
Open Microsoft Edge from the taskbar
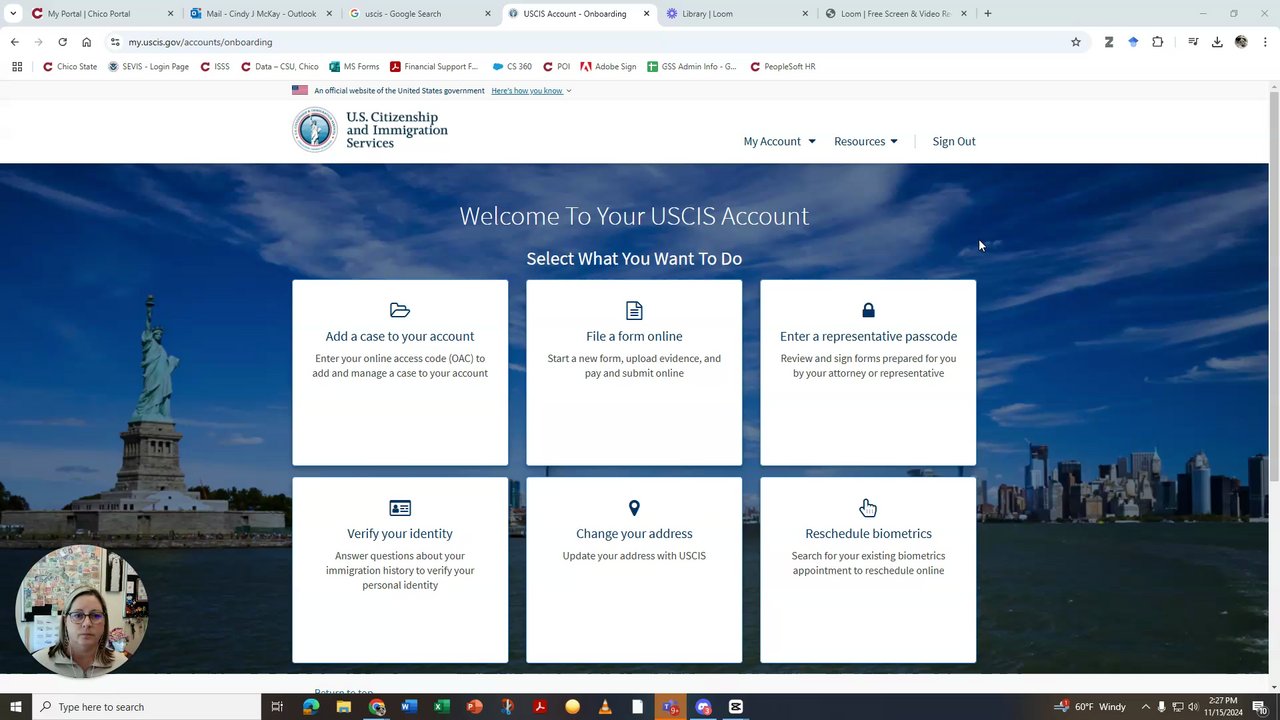[311, 707]
